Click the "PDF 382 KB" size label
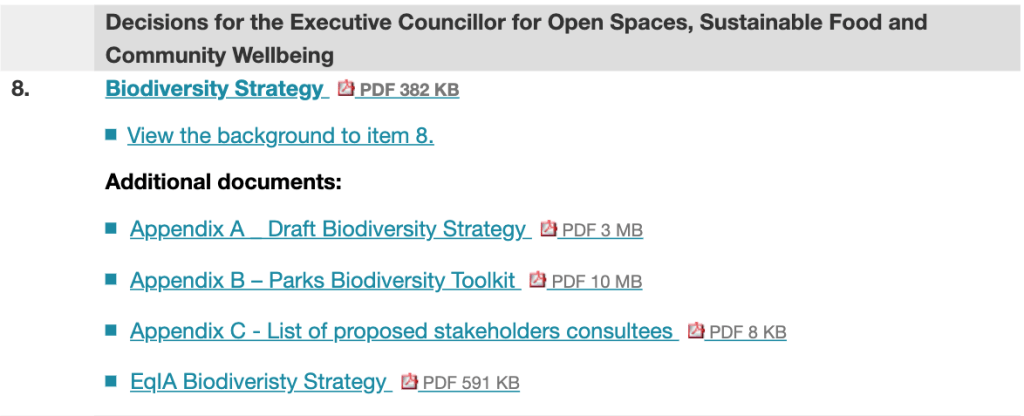The width and height of the screenshot is (1024, 416). coord(409,89)
